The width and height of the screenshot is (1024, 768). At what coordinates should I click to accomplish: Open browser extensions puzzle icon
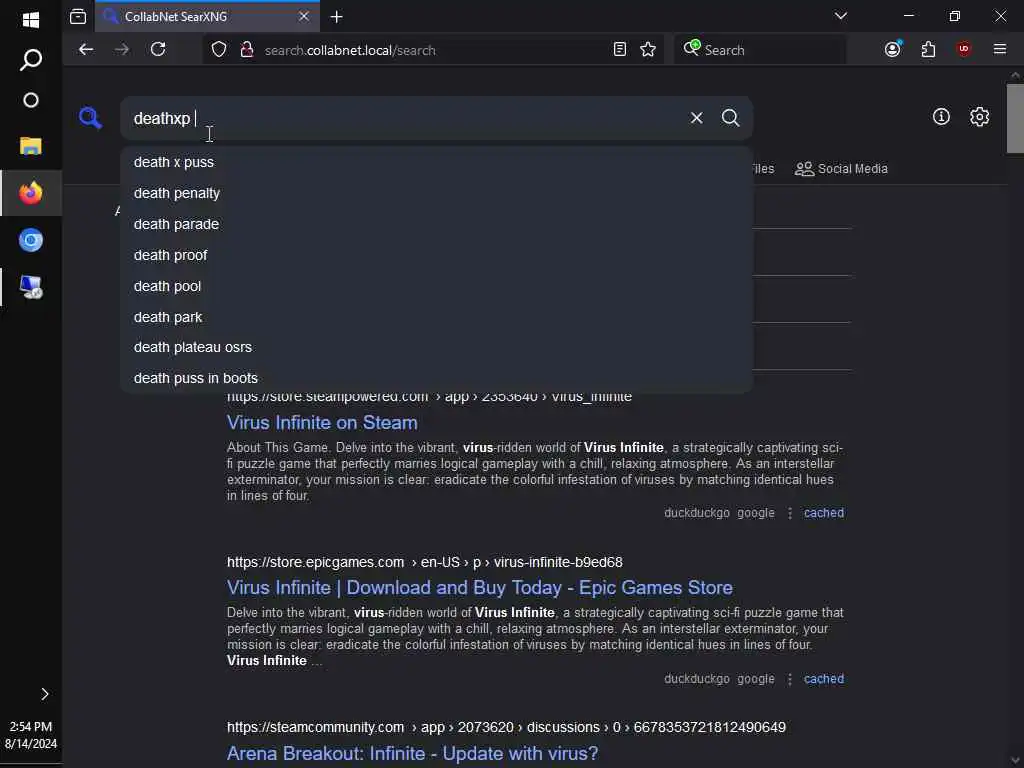928,50
